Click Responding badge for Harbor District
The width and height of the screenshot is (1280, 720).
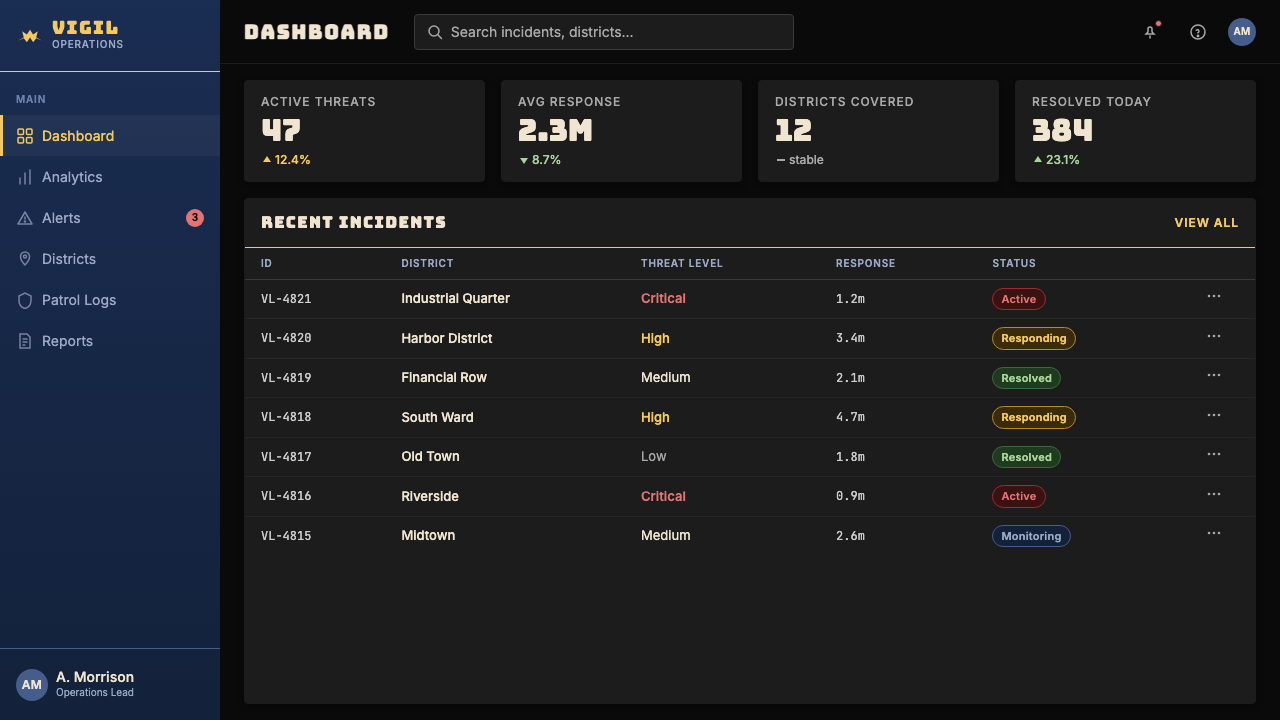click(1034, 338)
